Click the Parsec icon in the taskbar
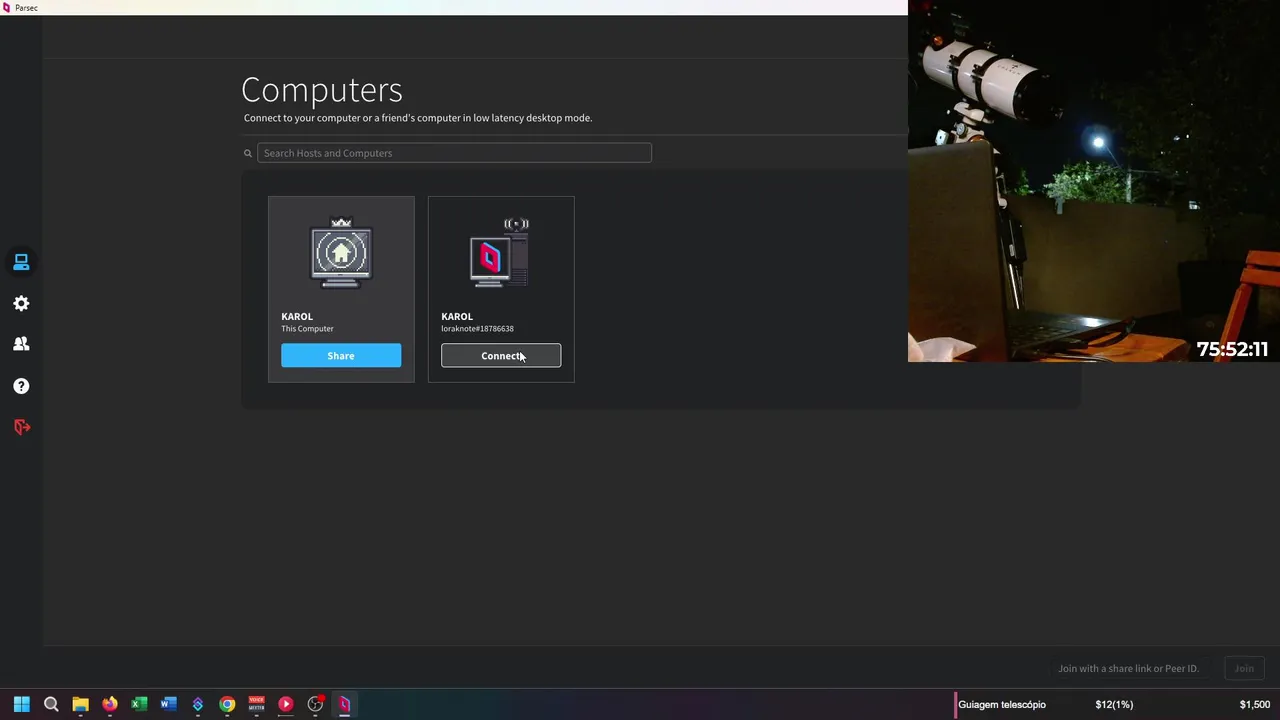 pyautogui.click(x=344, y=704)
